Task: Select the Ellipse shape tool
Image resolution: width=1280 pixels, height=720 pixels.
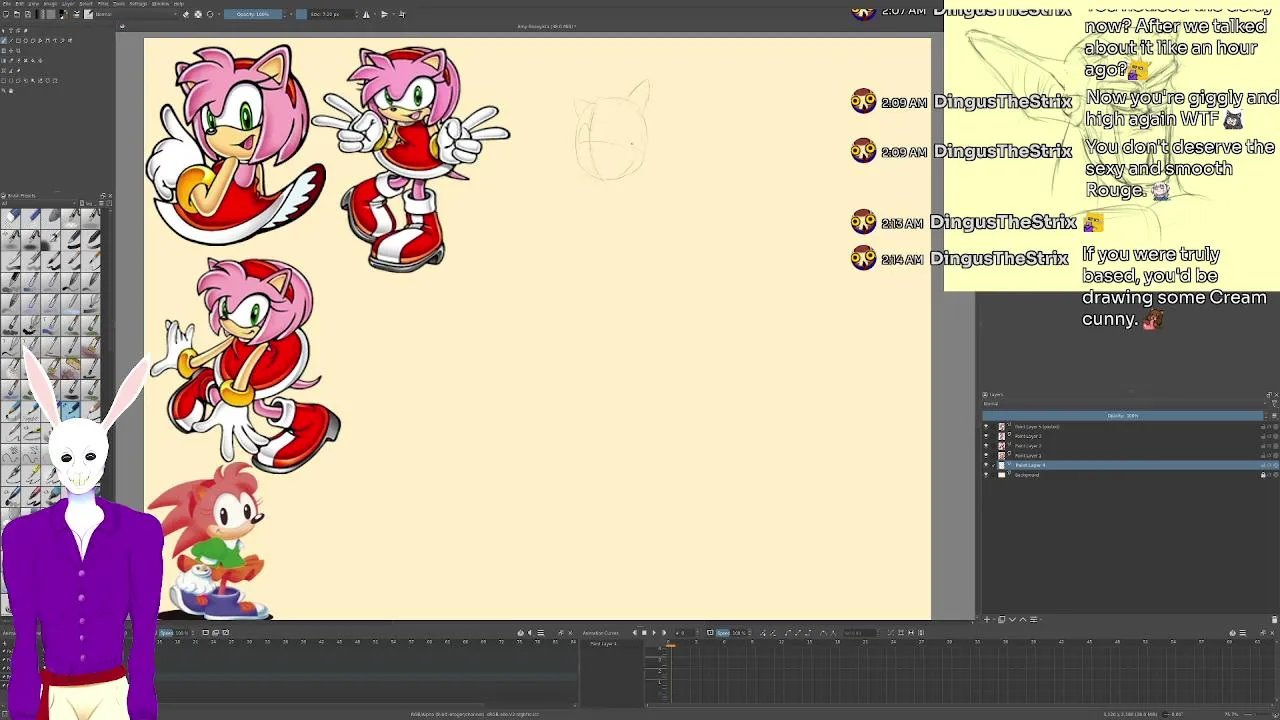Action: (x=25, y=41)
